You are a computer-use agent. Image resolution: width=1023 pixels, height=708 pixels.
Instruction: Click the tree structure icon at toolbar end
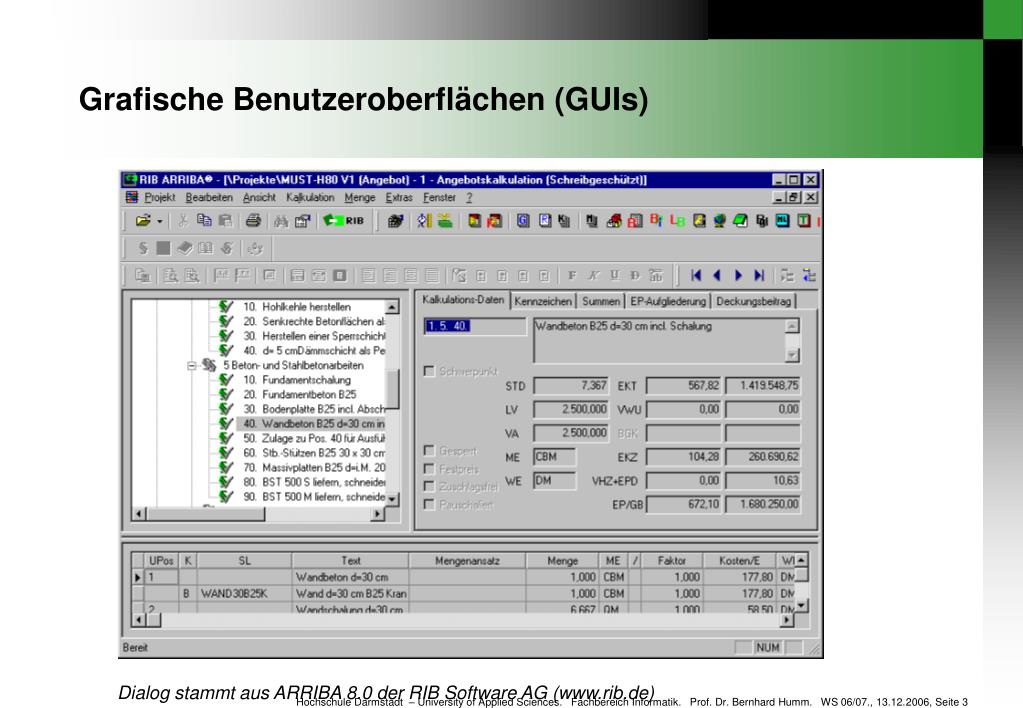809,275
